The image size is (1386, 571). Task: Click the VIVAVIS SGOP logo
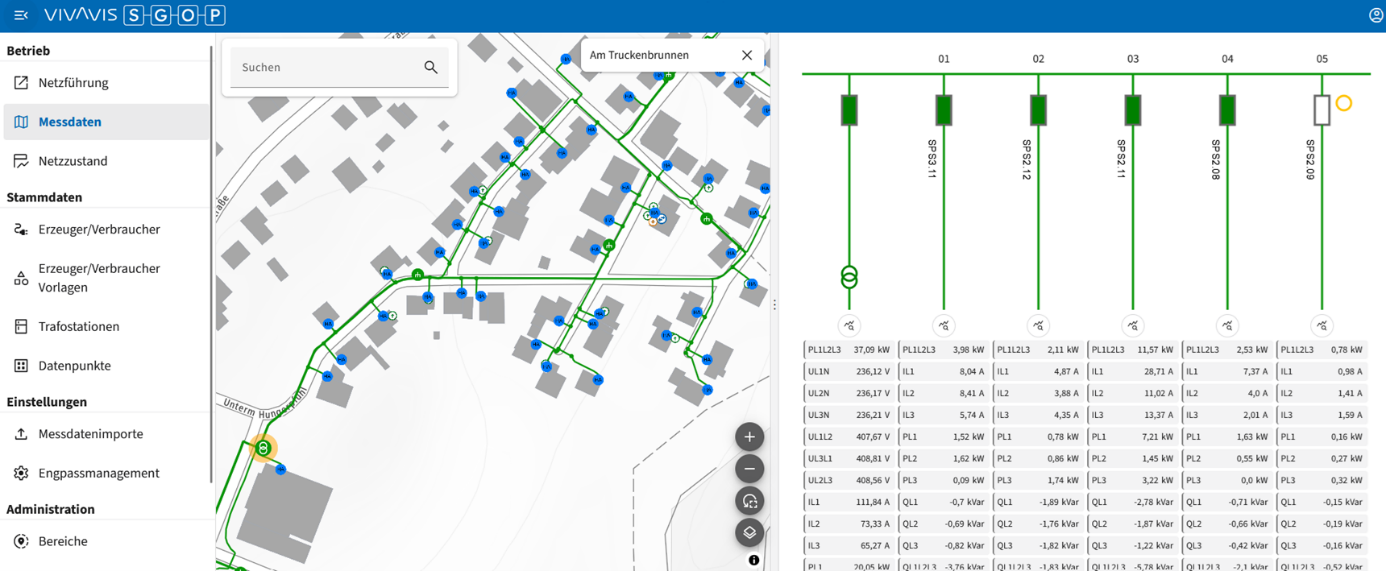[x=134, y=15]
